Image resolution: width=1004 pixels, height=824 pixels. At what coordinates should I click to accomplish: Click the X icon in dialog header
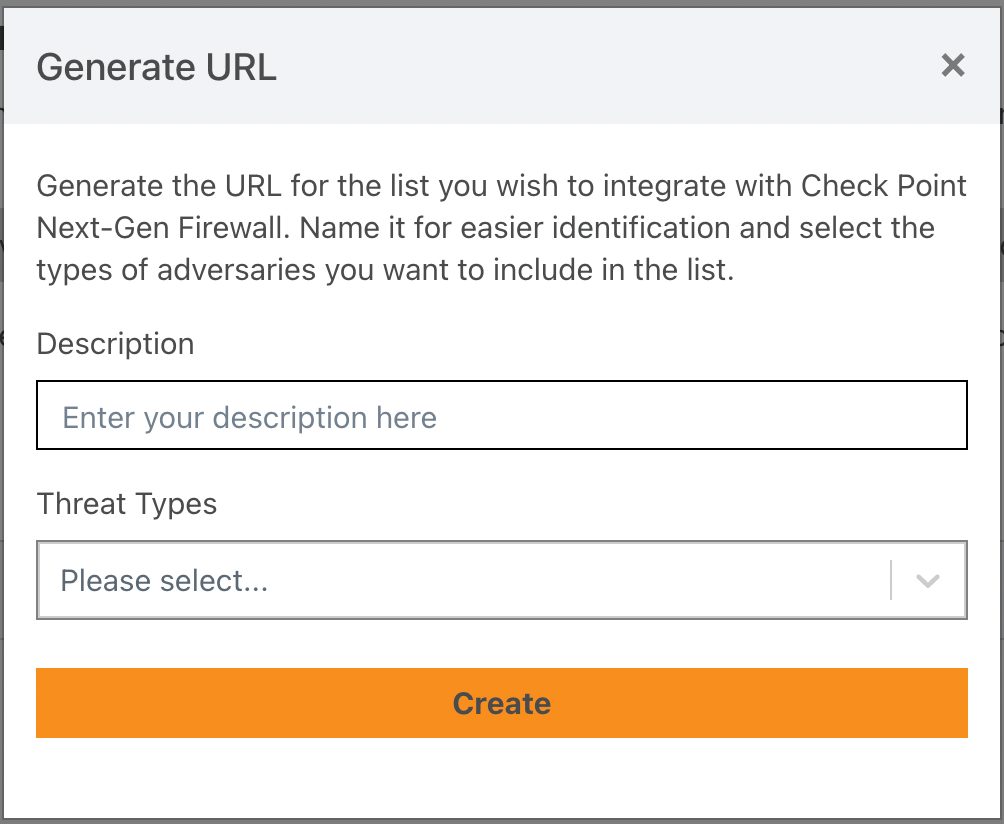953,66
